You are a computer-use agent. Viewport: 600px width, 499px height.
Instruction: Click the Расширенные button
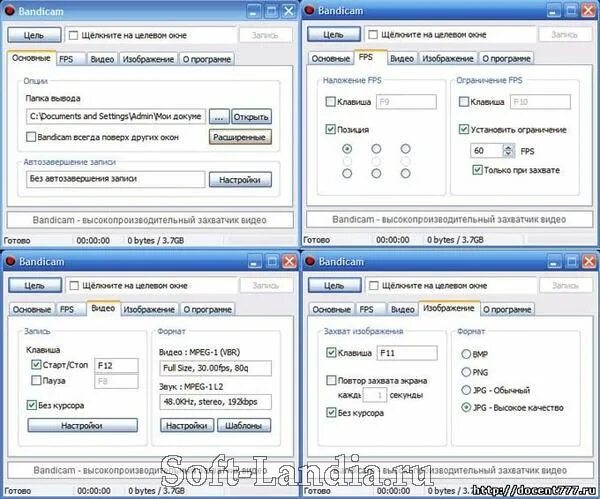click(x=240, y=137)
